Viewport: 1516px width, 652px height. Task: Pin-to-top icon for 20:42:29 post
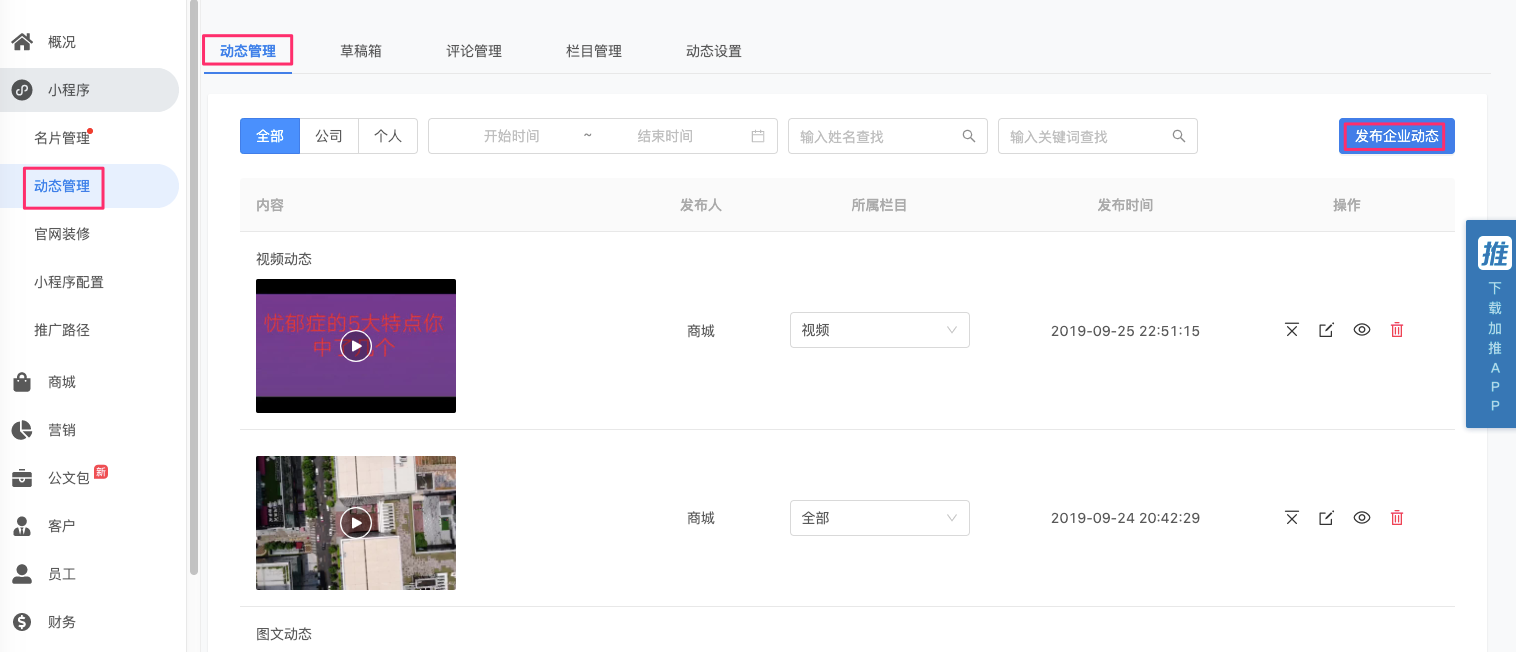tap(1292, 518)
